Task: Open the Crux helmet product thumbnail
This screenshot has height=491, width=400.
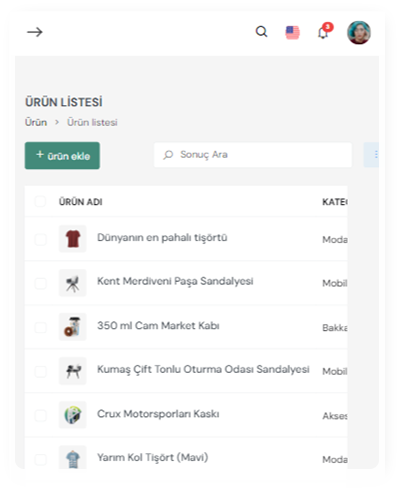Action: tap(73, 415)
